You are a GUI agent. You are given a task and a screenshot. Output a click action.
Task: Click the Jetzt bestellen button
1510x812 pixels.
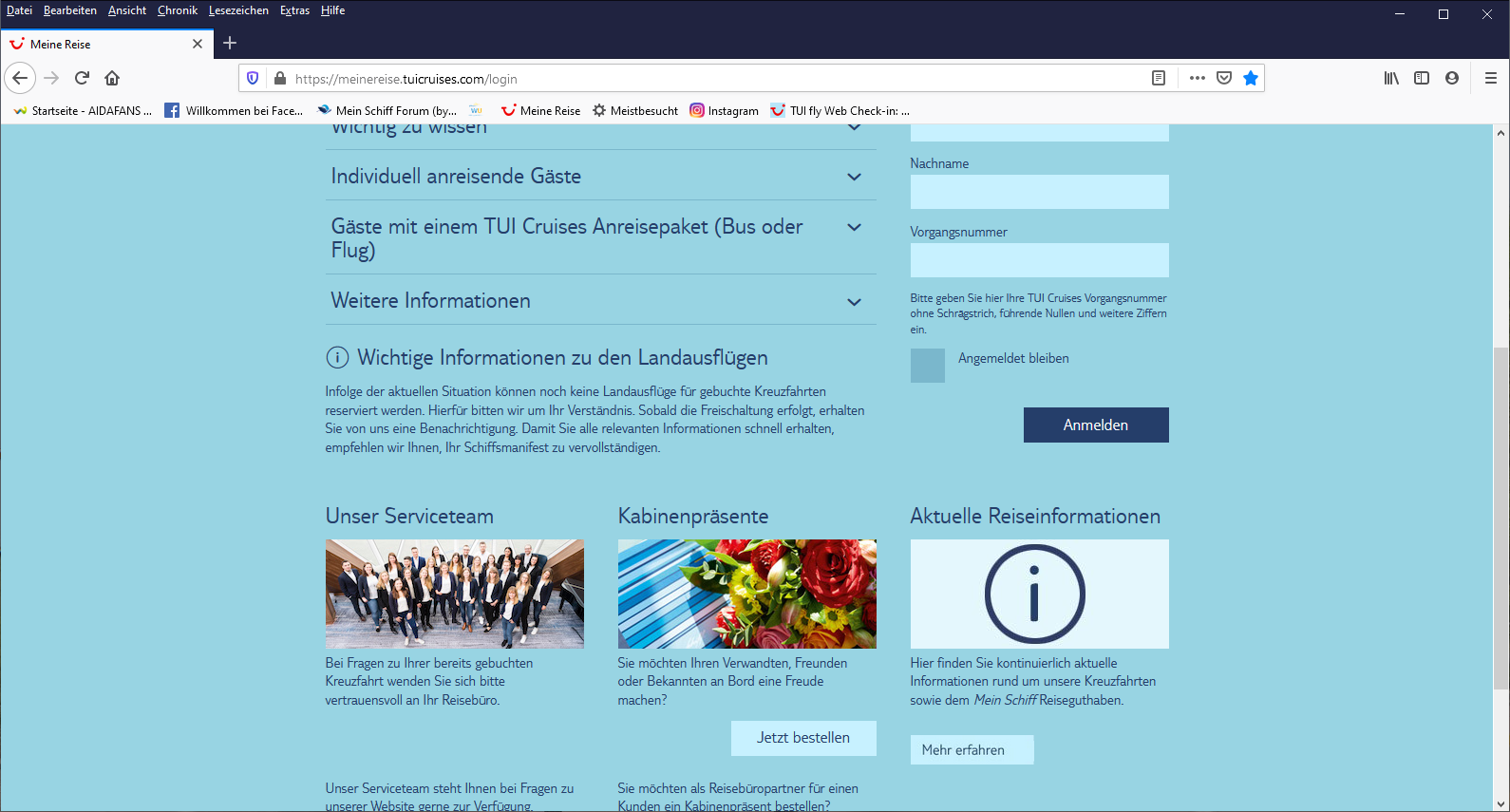point(802,738)
